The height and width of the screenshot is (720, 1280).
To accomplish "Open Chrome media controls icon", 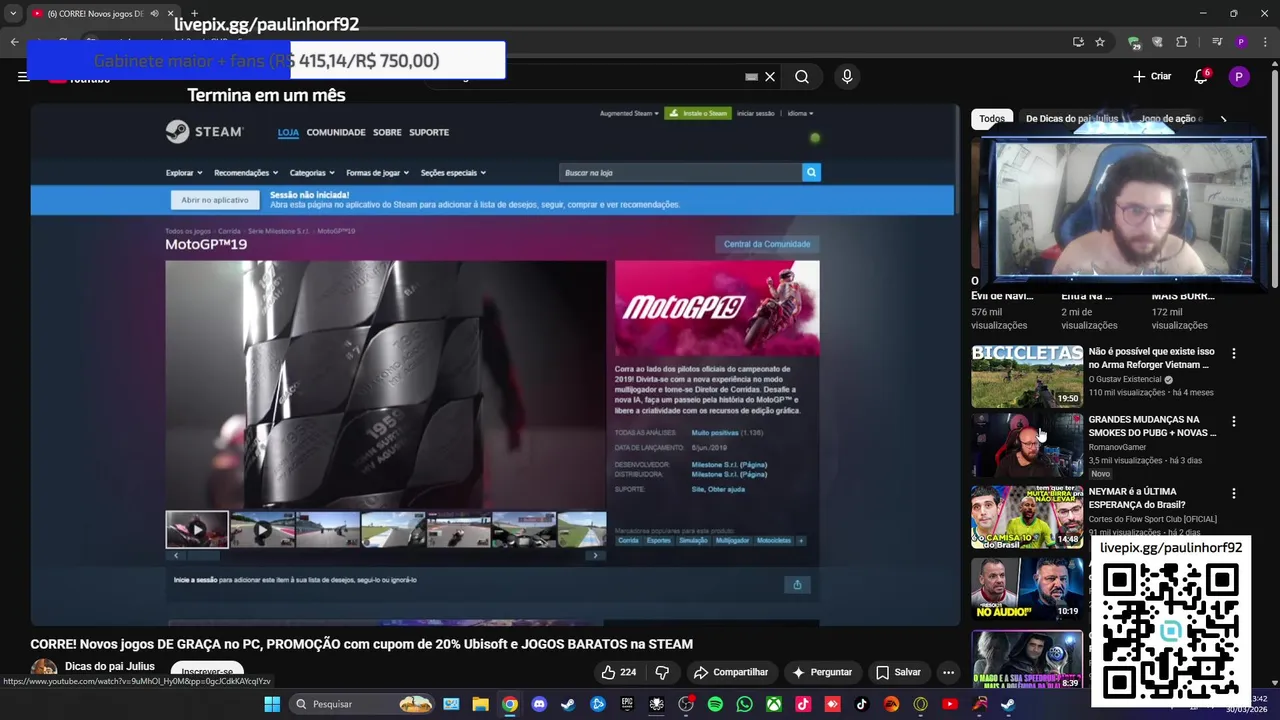I will coord(1217,42).
